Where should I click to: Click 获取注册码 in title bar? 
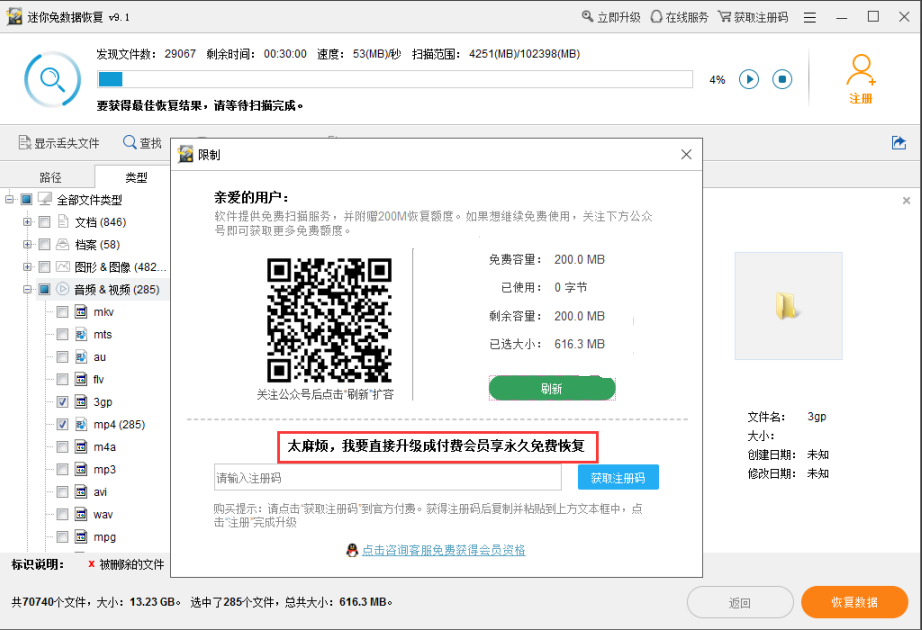click(x=753, y=17)
